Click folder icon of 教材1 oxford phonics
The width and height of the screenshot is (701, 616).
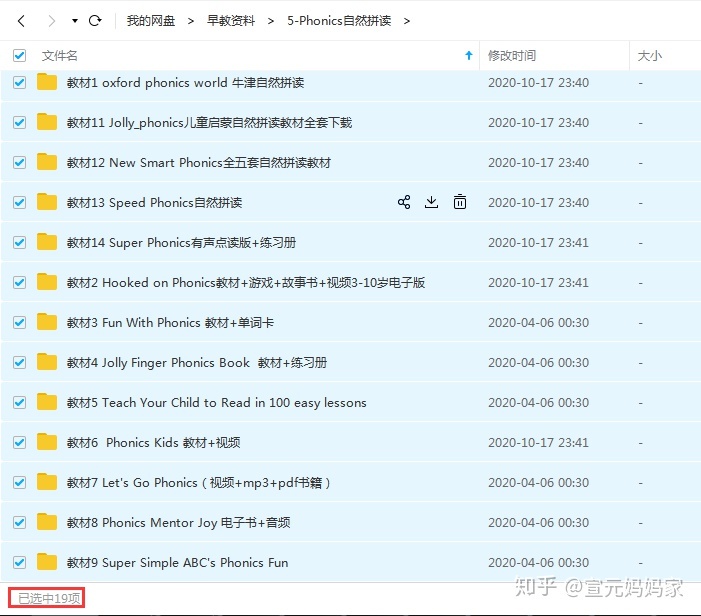(47, 82)
